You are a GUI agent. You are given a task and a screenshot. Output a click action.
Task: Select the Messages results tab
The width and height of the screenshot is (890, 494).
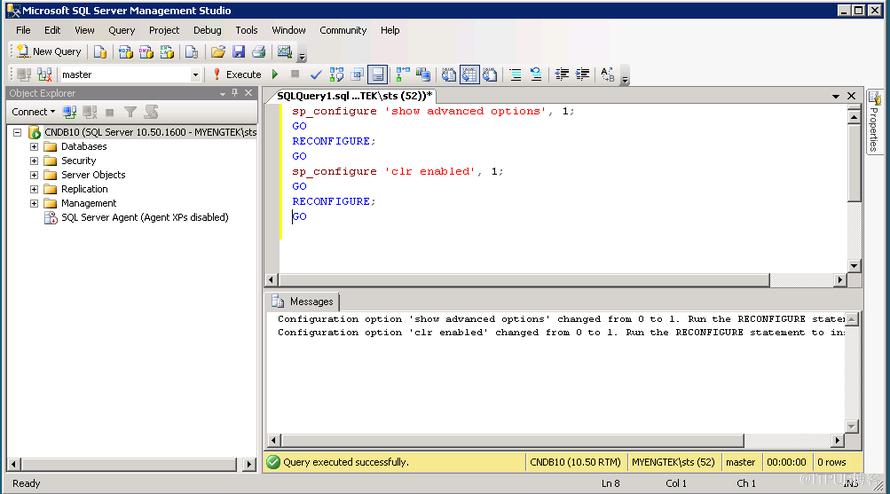[303, 302]
